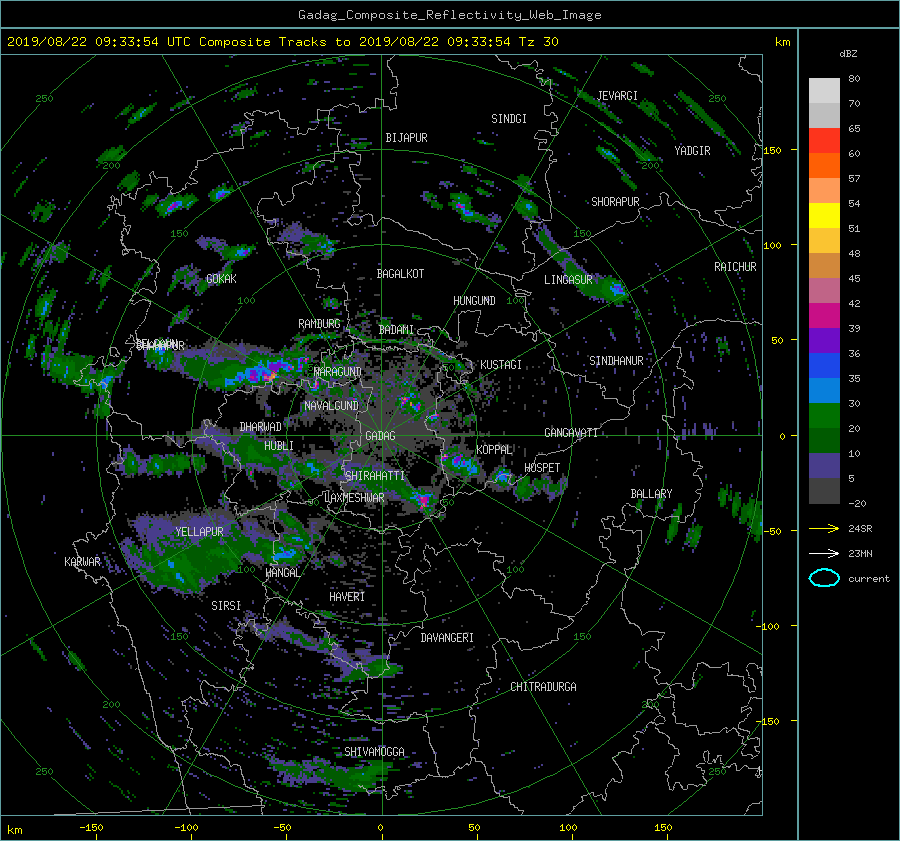This screenshot has height=841, width=900.
Task: Click the GANGAVATI city label
Action: tap(571, 433)
